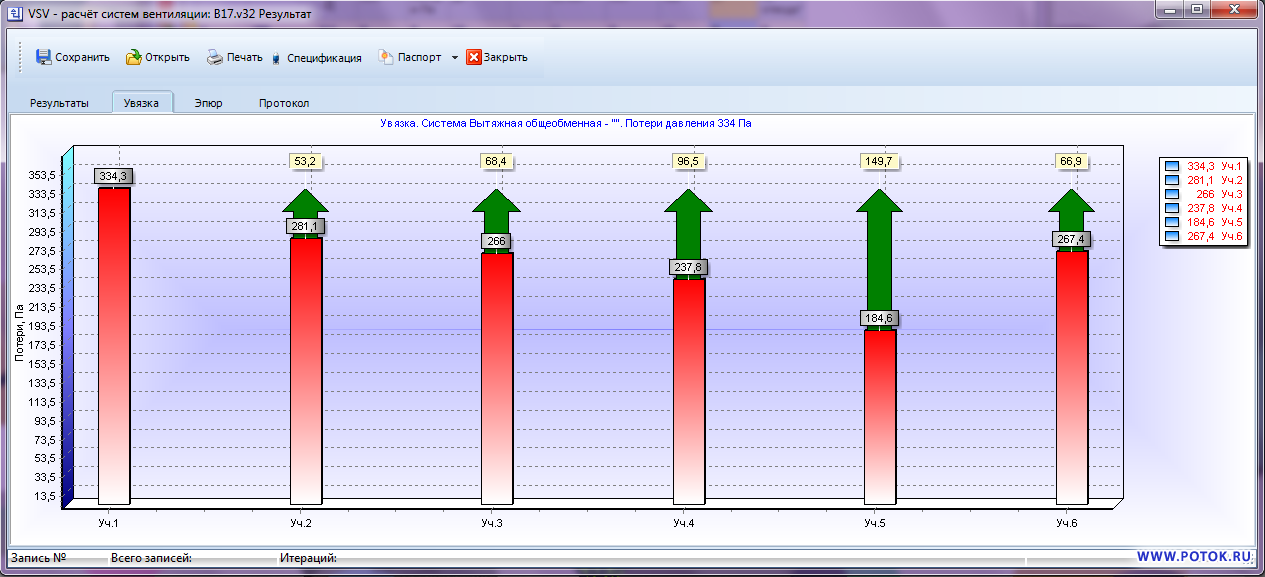Click the 149,7 value label above Уч.5
The image size is (1265, 577).
[x=879, y=161]
